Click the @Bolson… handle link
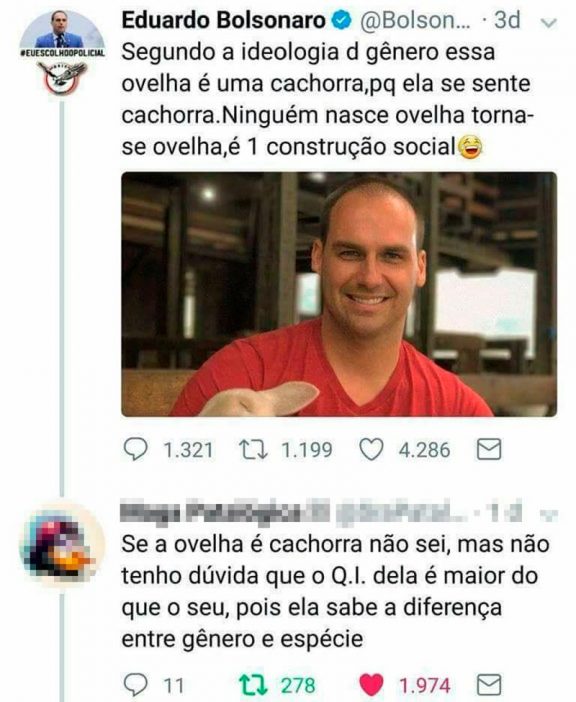576x702 pixels. pyautogui.click(x=415, y=21)
